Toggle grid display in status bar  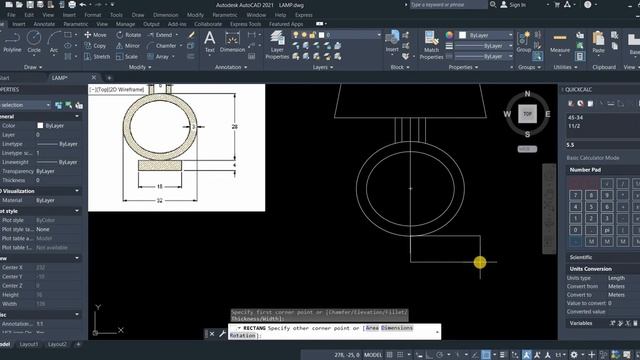point(390,355)
